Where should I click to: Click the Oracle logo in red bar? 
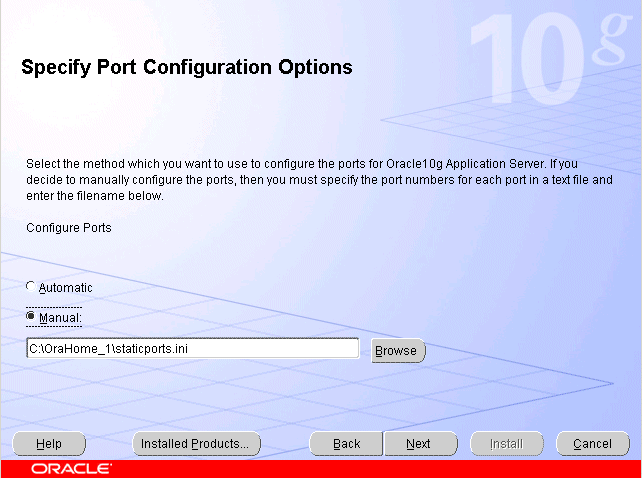point(72,469)
